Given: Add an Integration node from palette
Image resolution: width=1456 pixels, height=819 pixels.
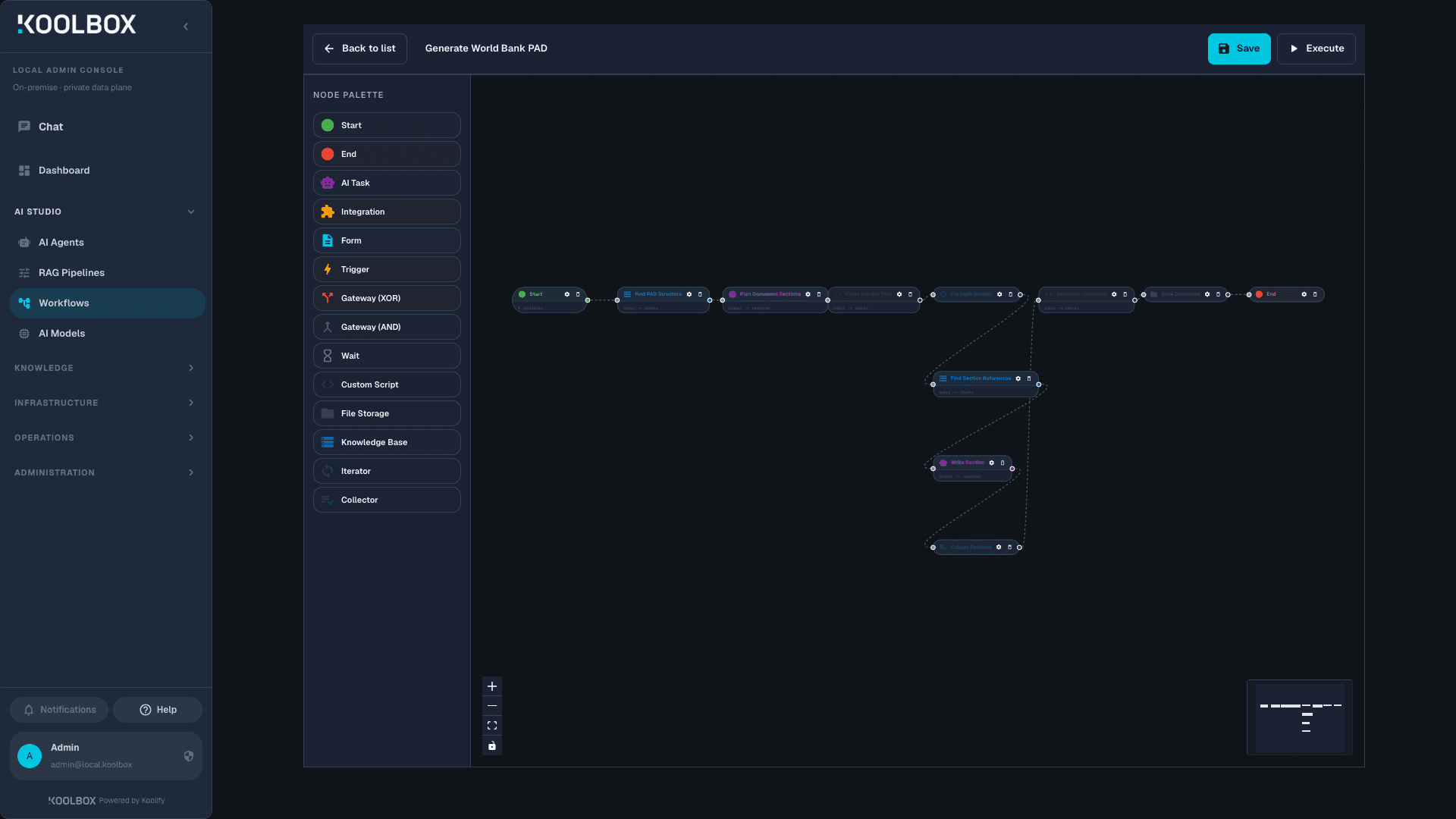Looking at the screenshot, I should pos(387,212).
